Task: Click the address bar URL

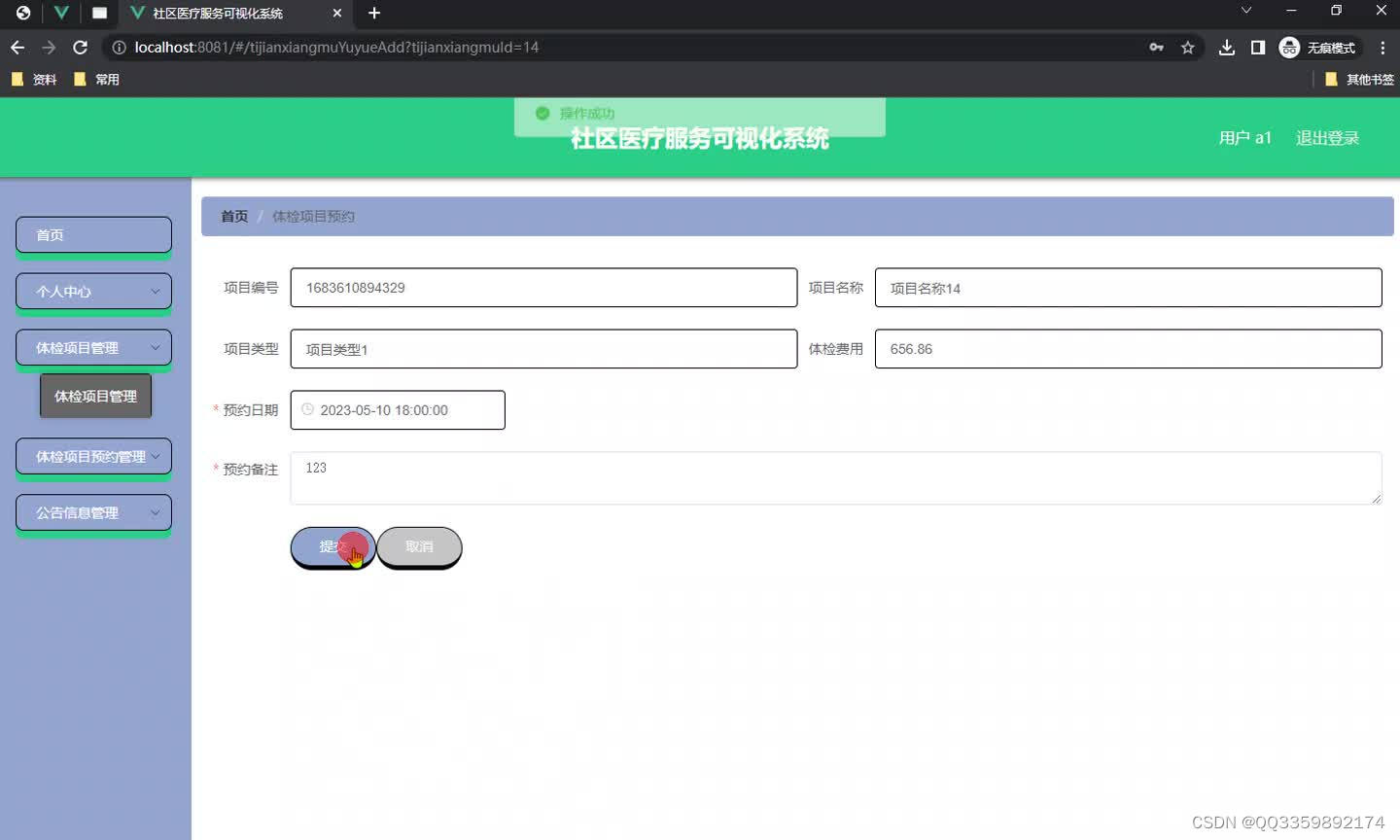Action: 336,47
